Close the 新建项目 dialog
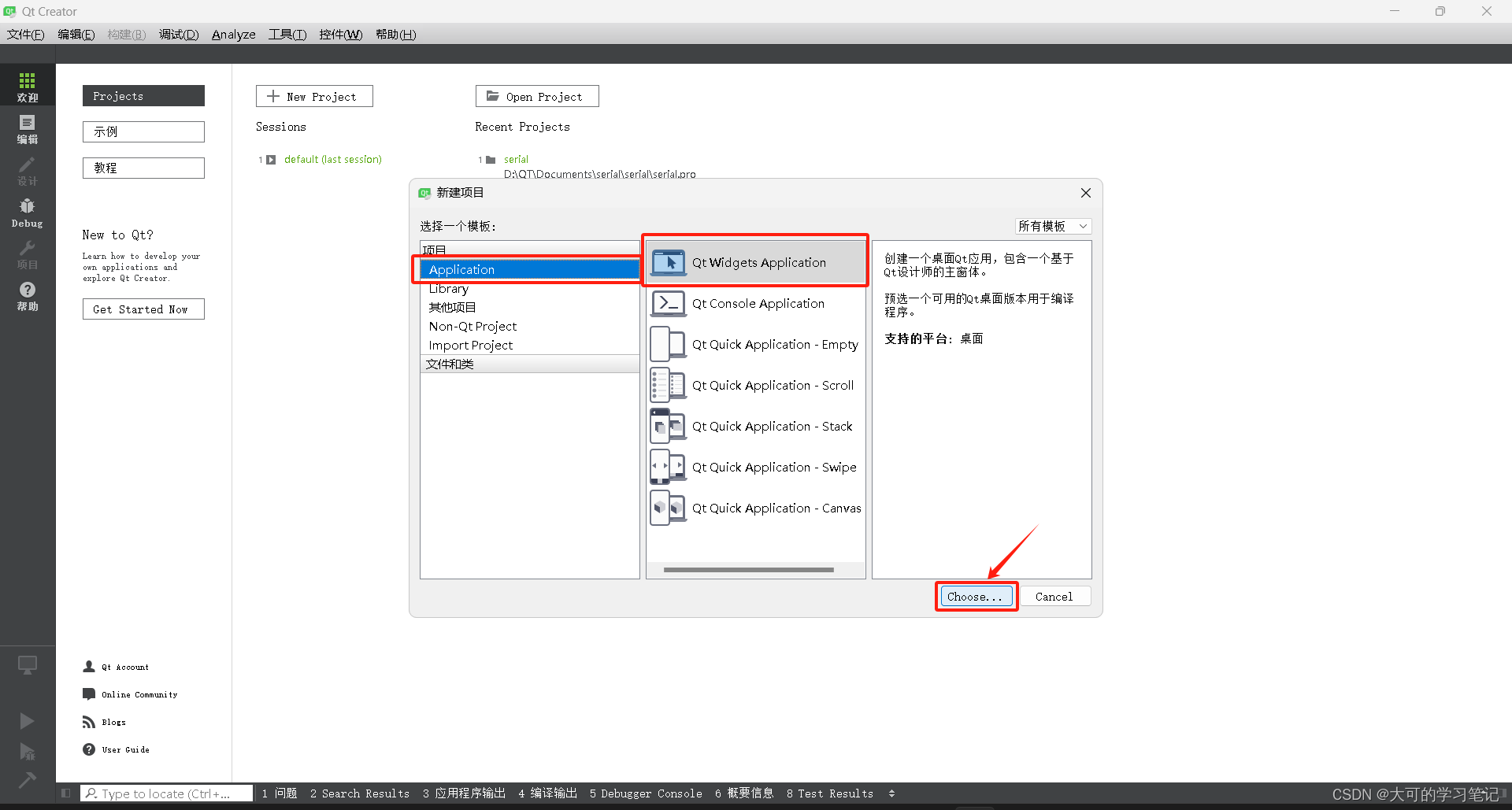This screenshot has width=1512, height=810. pyautogui.click(x=1086, y=193)
